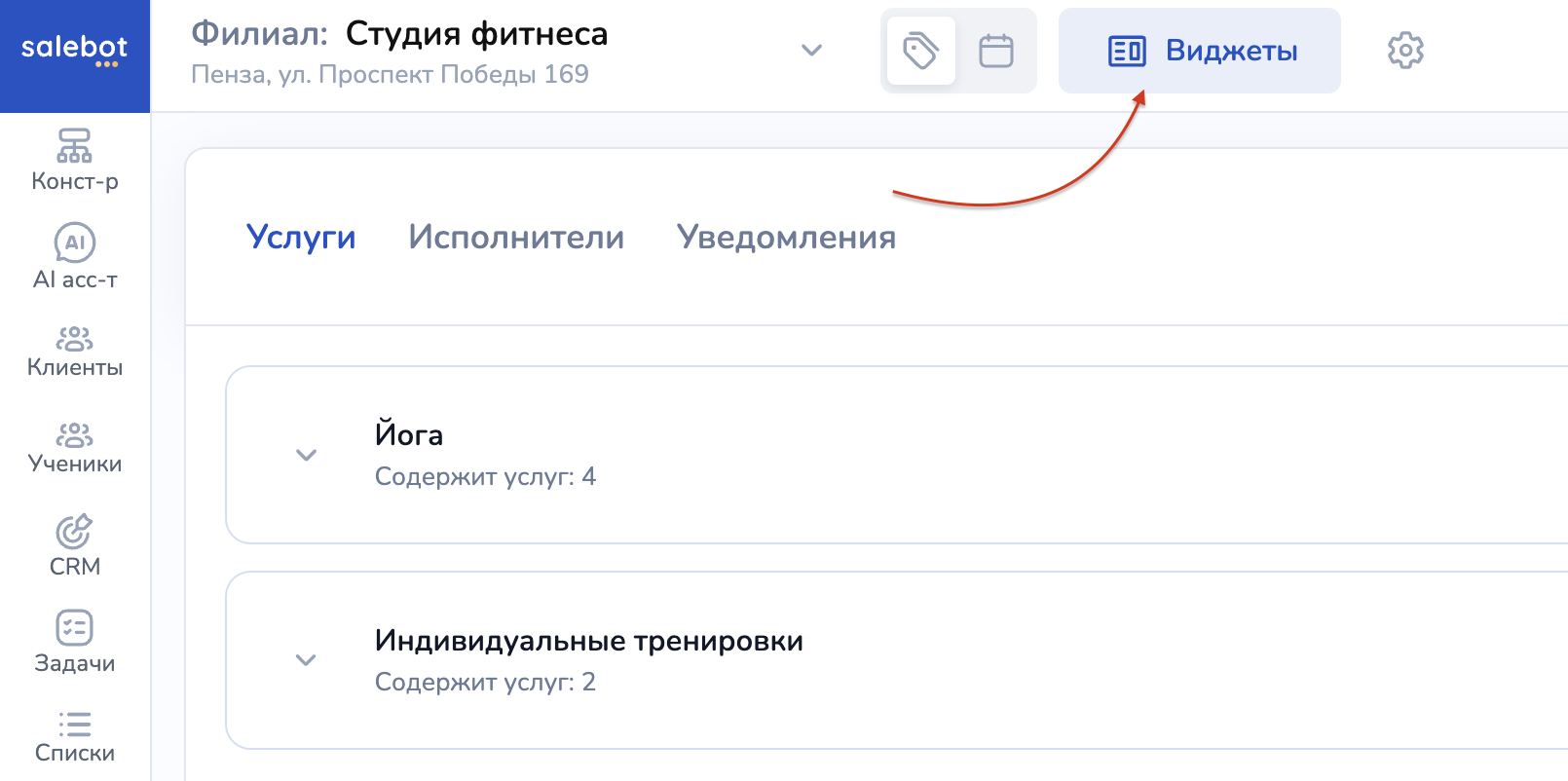Switch to the price tag services view
1568x781 pixels.
(920, 51)
